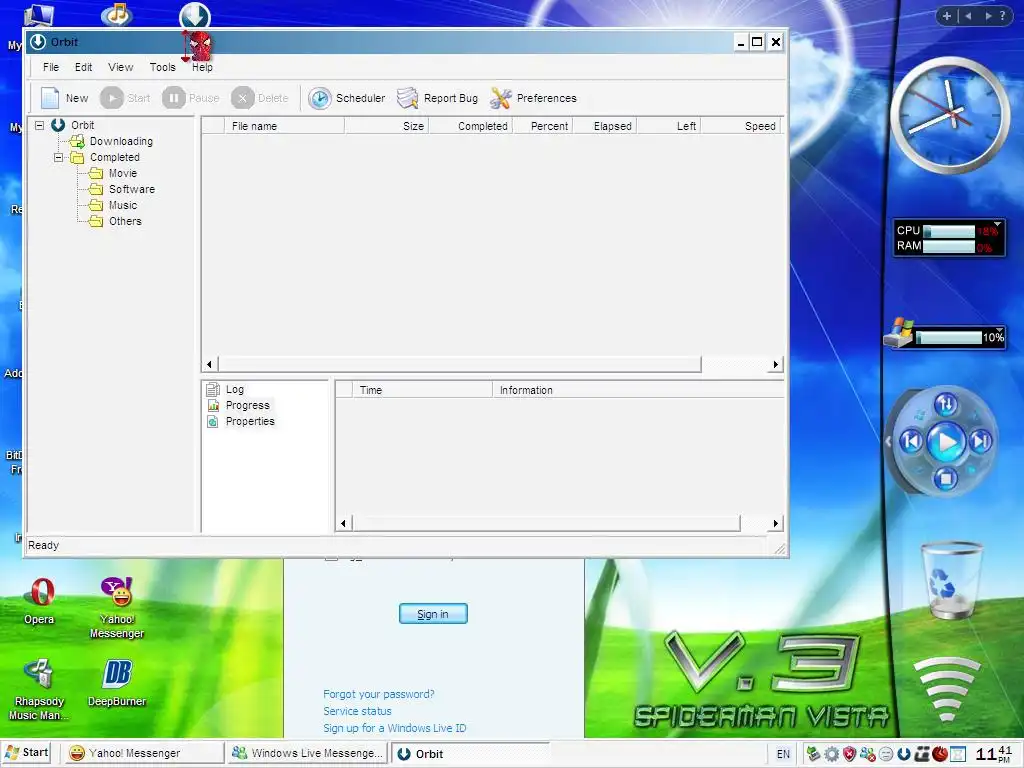Click the Delete toolbar button
Viewport: 1024px width, 768px height.
[x=259, y=98]
